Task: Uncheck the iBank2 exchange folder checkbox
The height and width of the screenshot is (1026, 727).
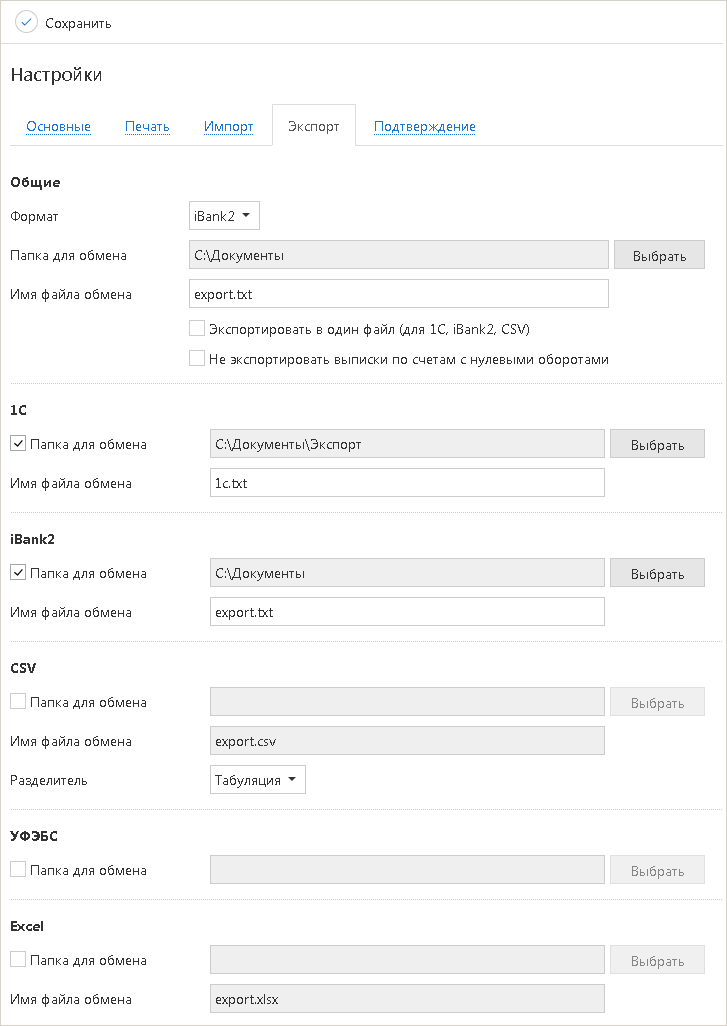Action: [x=18, y=573]
